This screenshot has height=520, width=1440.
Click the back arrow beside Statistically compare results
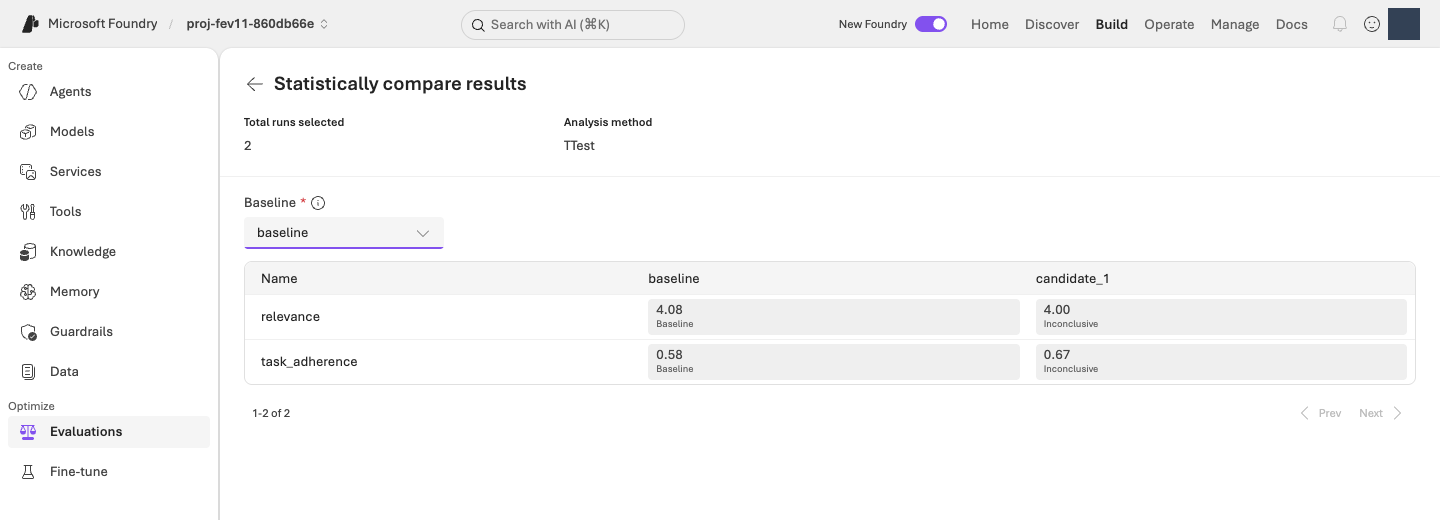coord(254,84)
